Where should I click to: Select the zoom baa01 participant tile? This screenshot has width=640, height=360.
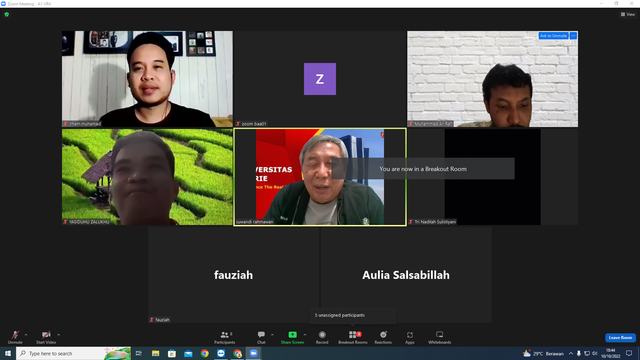(320, 79)
